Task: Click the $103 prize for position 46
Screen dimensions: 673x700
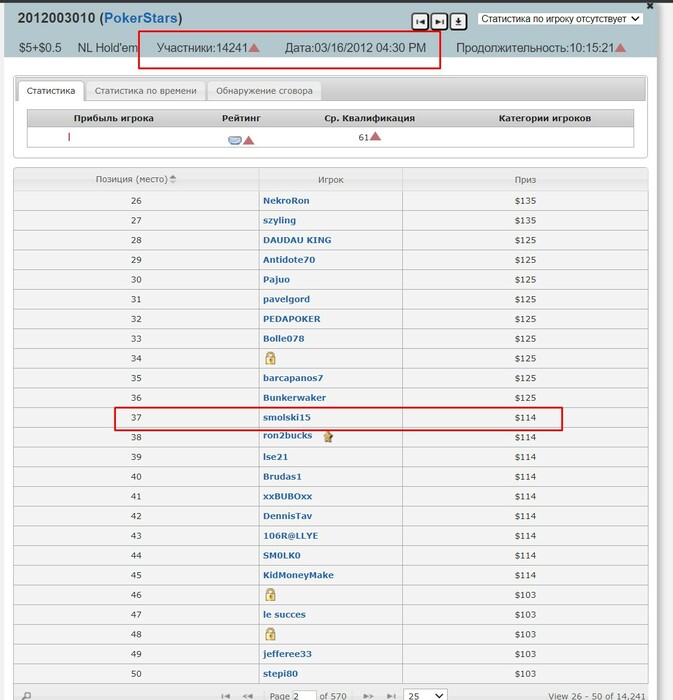Action: click(525, 595)
